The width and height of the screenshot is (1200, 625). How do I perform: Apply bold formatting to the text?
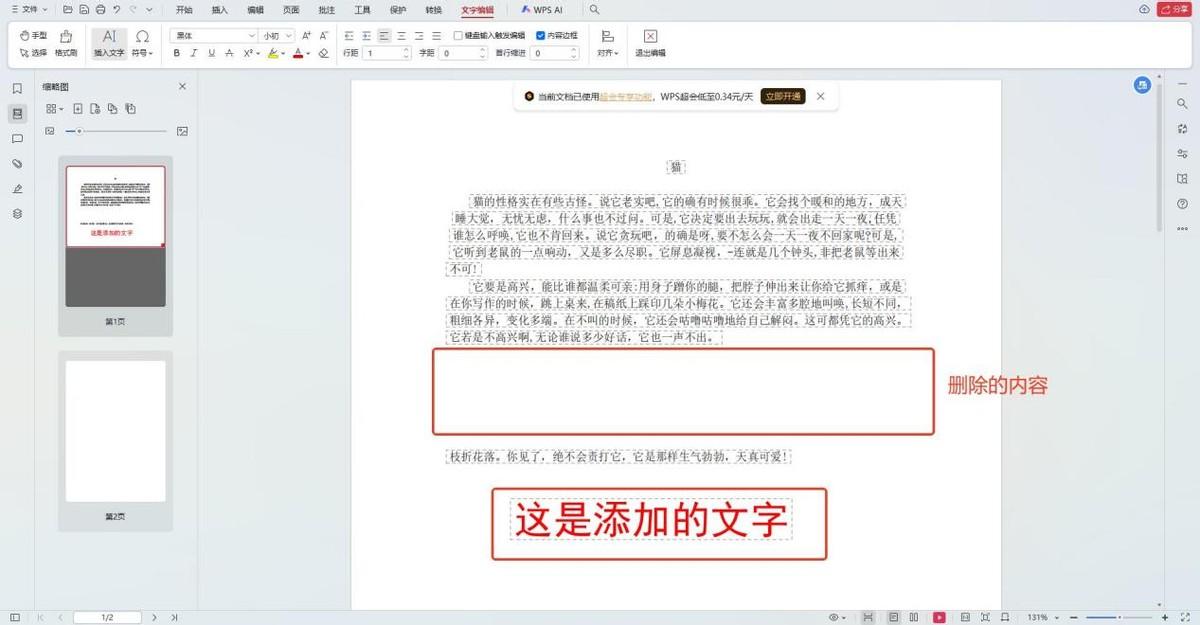(177, 53)
